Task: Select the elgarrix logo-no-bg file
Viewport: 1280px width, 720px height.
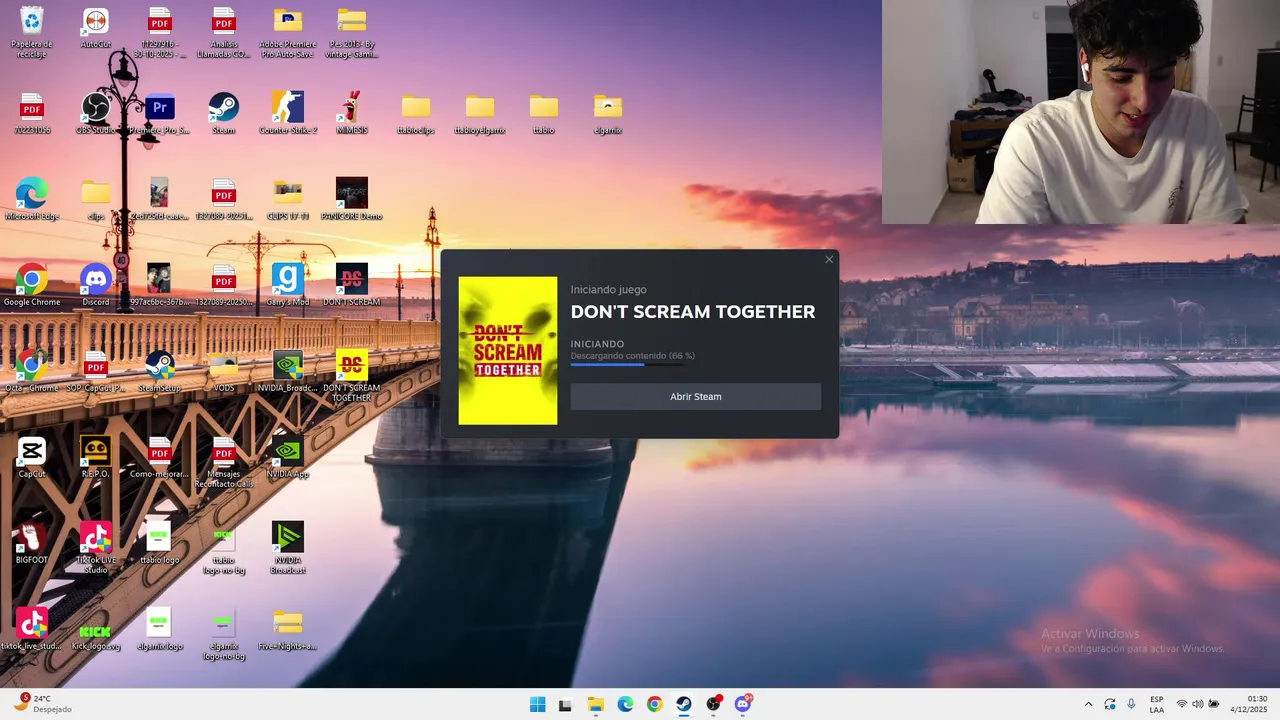Action: coord(224,634)
